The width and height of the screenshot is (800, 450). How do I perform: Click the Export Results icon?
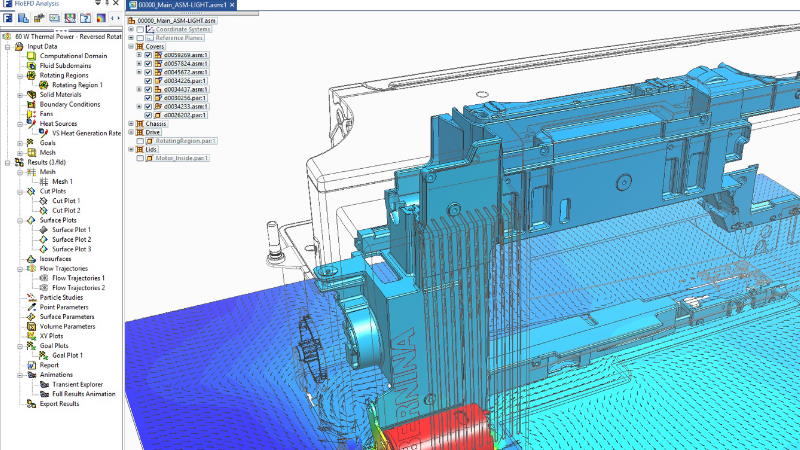[31, 403]
